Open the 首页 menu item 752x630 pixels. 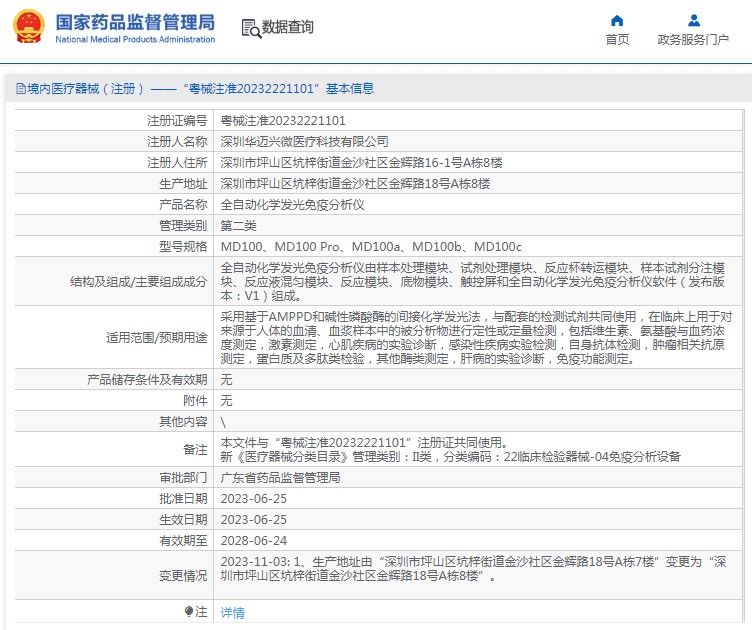coord(617,40)
